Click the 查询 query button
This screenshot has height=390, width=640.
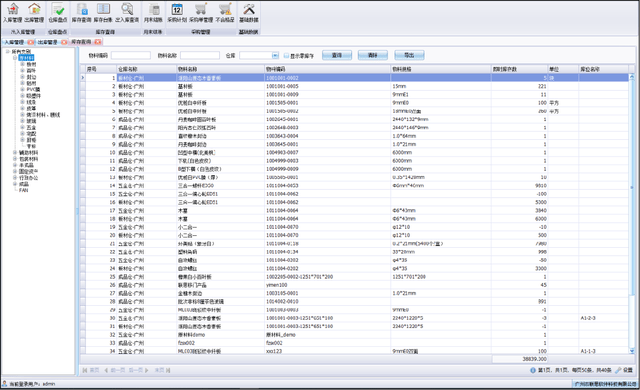click(337, 55)
